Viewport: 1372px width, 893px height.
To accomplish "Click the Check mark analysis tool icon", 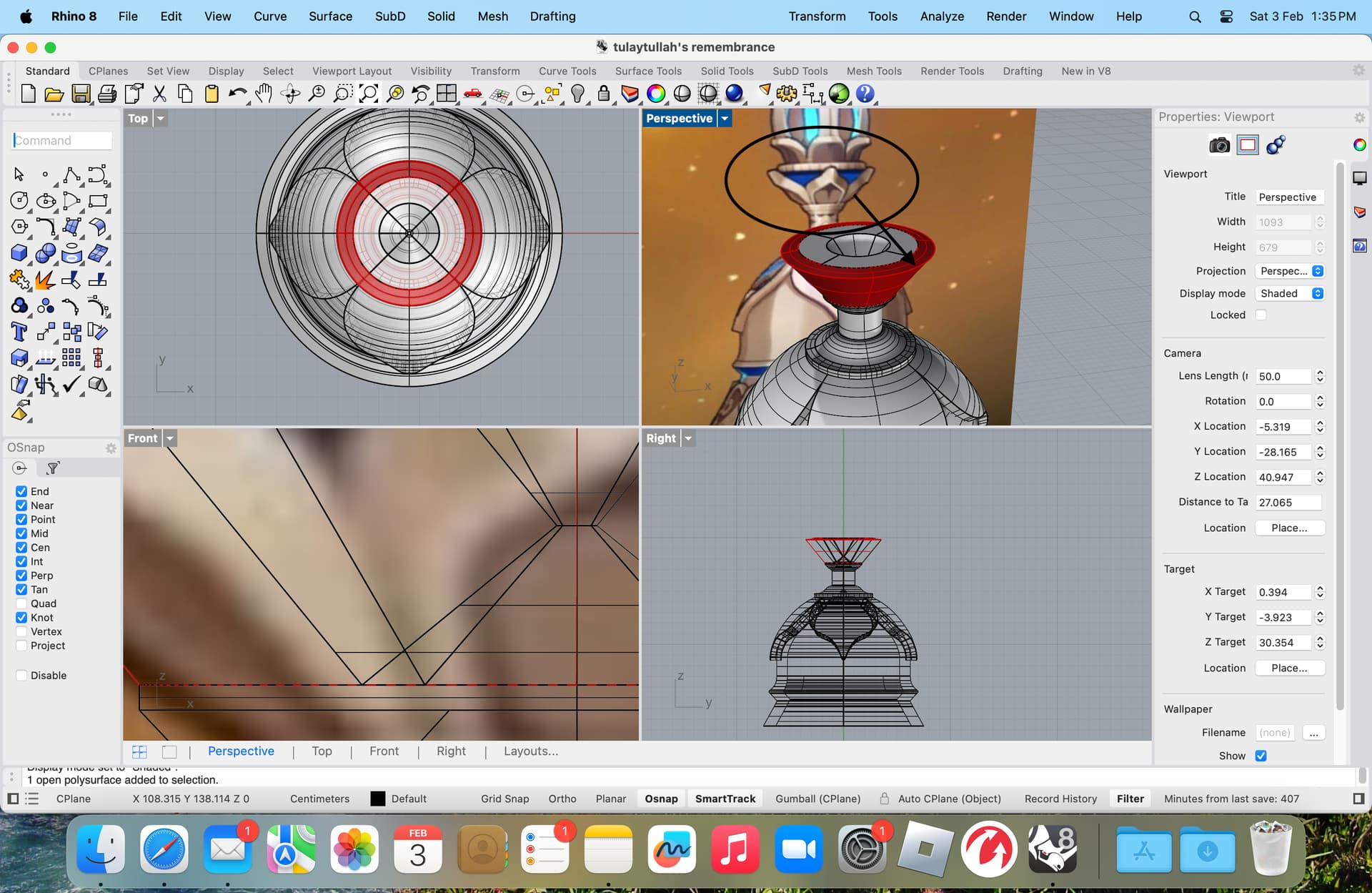I will coord(71,385).
